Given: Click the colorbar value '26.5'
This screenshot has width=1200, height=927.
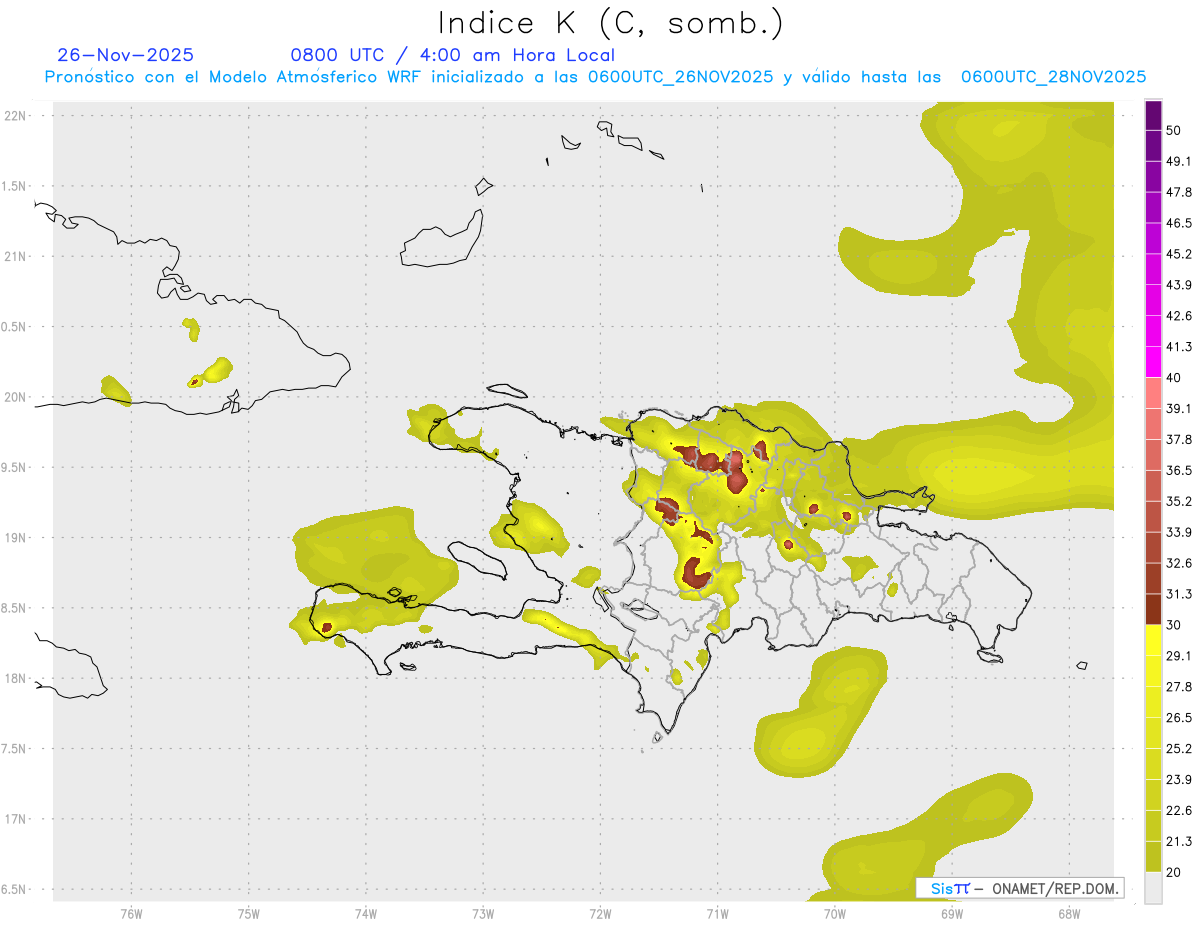Looking at the screenshot, I should 1178,718.
